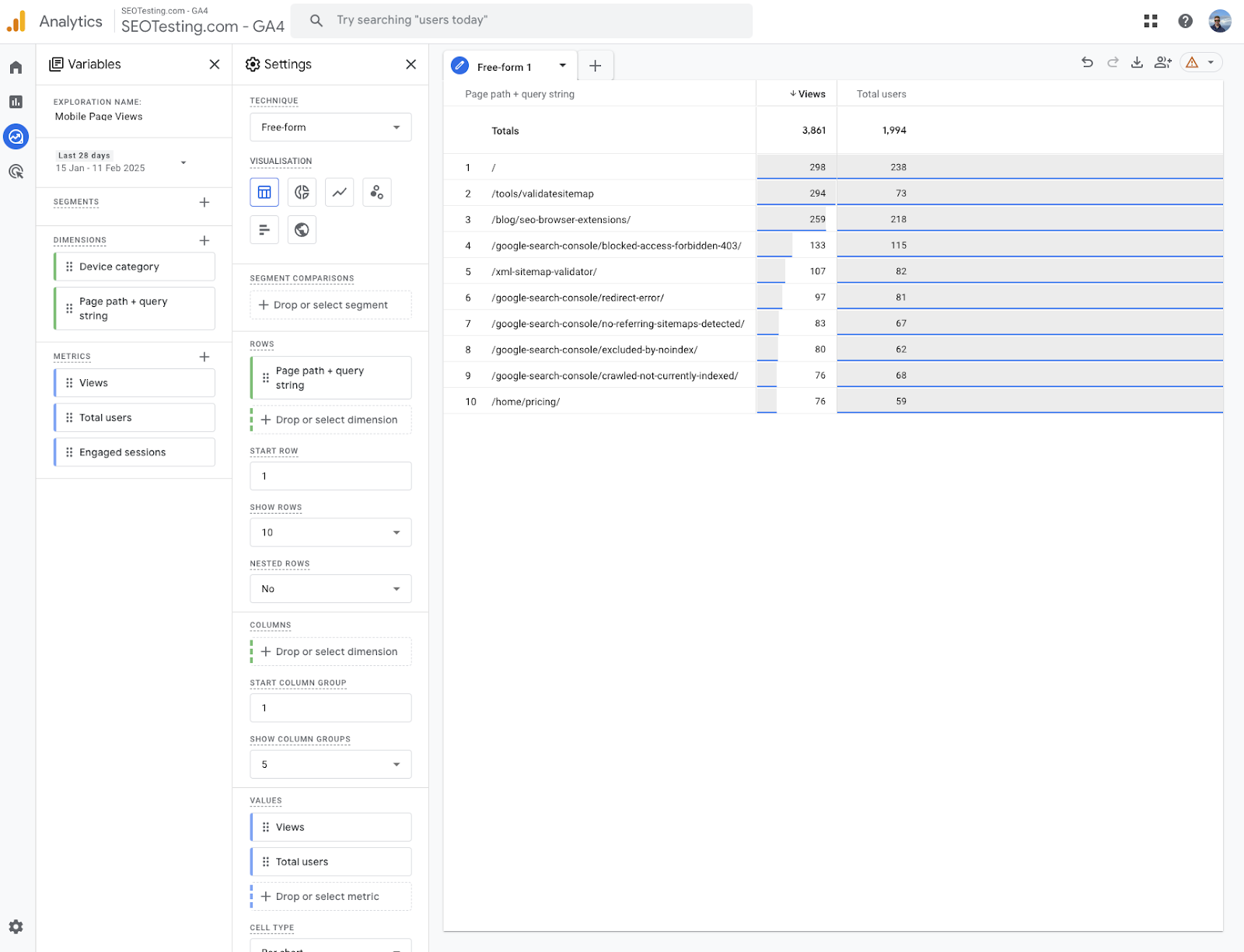
Task: Open the Show rows dropdown set to 10
Action: pos(330,532)
